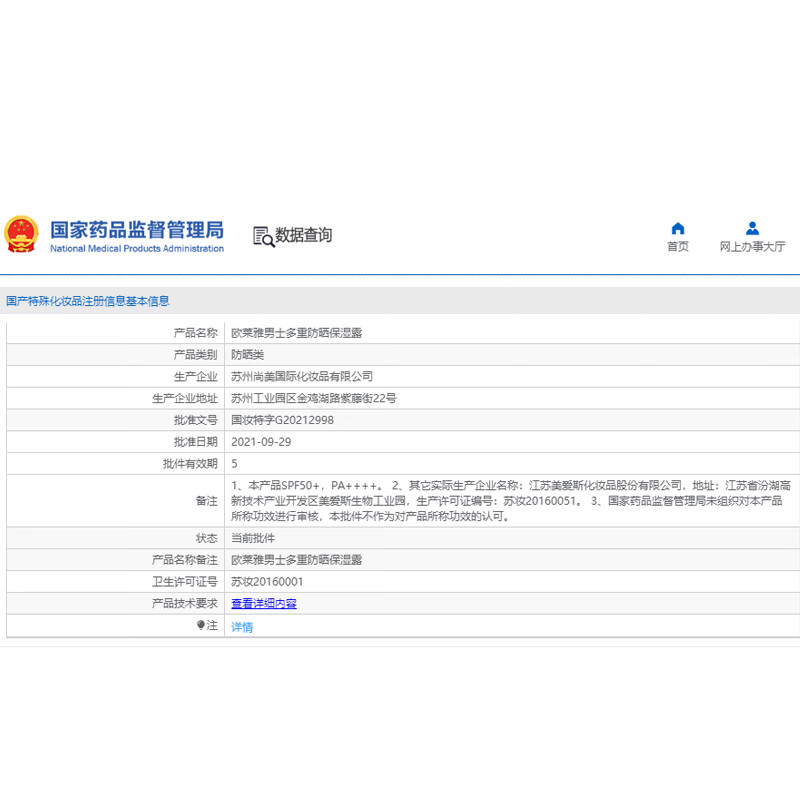
Task: Click 苏妆20160001 license value
Action: click(267, 582)
